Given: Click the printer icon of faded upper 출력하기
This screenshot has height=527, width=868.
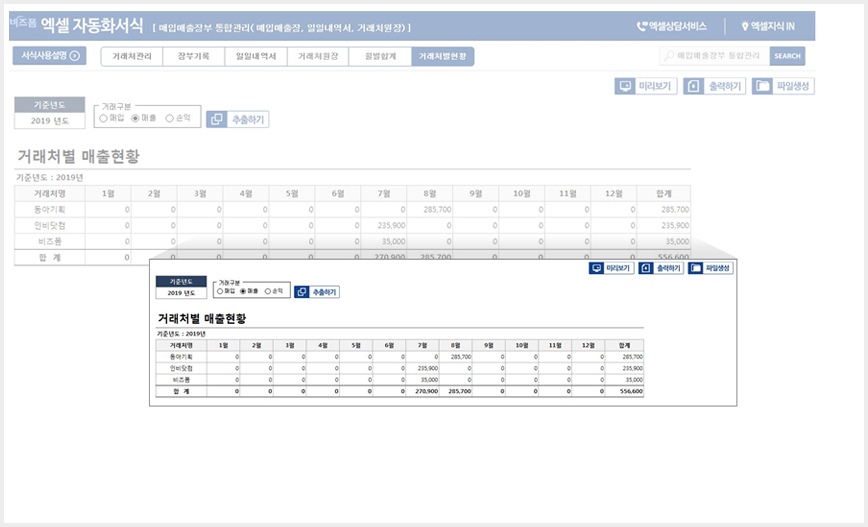Looking at the screenshot, I should click(694, 86).
